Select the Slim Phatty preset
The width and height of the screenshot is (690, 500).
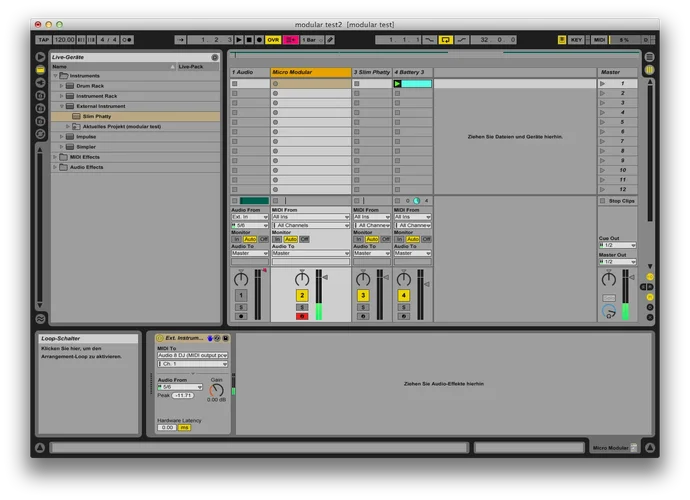[136, 116]
